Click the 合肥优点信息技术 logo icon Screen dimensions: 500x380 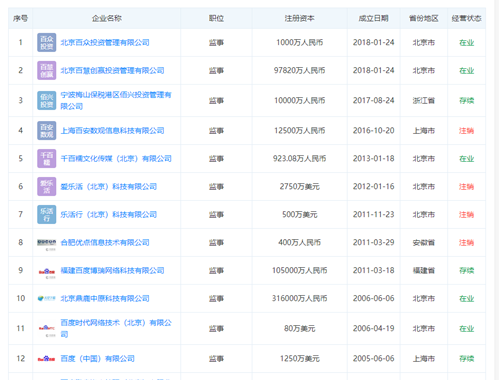[47, 244]
